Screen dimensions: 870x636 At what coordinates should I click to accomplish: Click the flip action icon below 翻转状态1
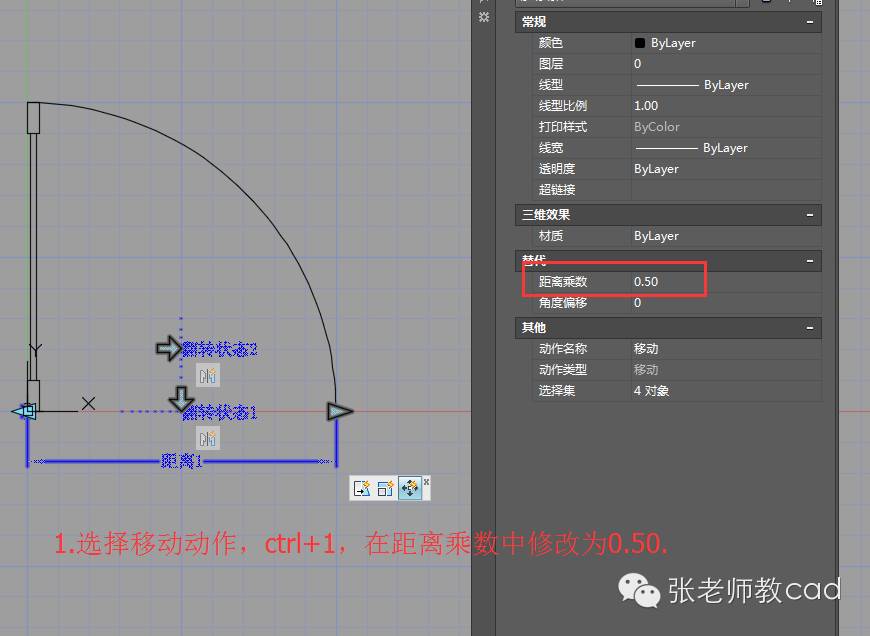pos(208,439)
